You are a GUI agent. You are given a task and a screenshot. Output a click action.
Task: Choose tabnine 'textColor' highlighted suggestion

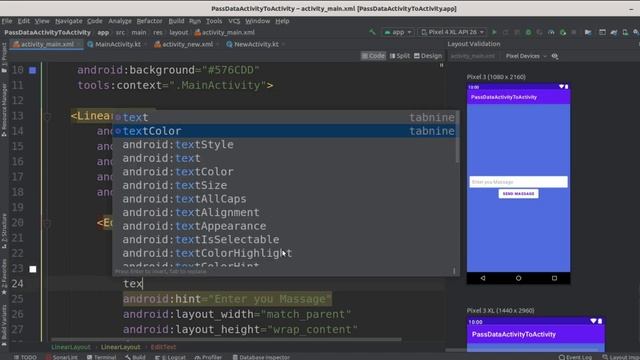(285, 131)
